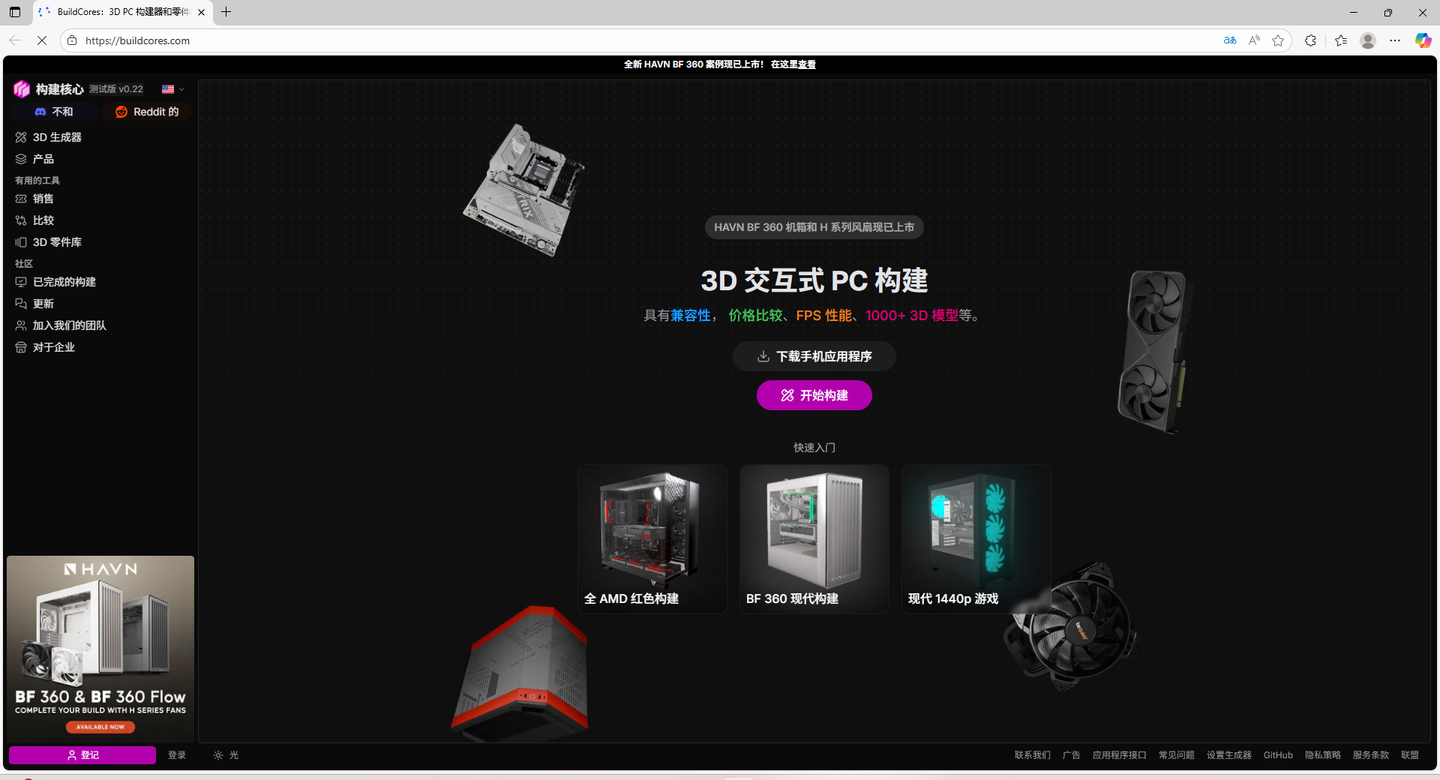Click the 快速入门 section label
The height and width of the screenshot is (780, 1440).
(814, 448)
